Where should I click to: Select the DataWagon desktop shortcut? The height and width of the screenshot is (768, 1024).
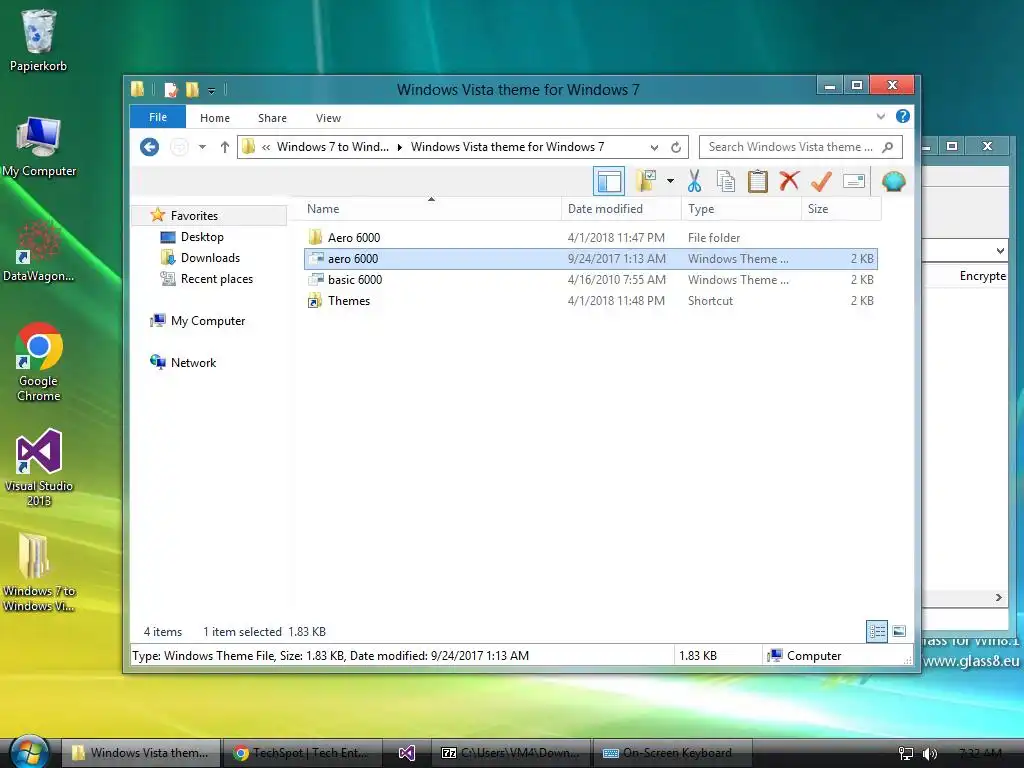click(x=39, y=251)
